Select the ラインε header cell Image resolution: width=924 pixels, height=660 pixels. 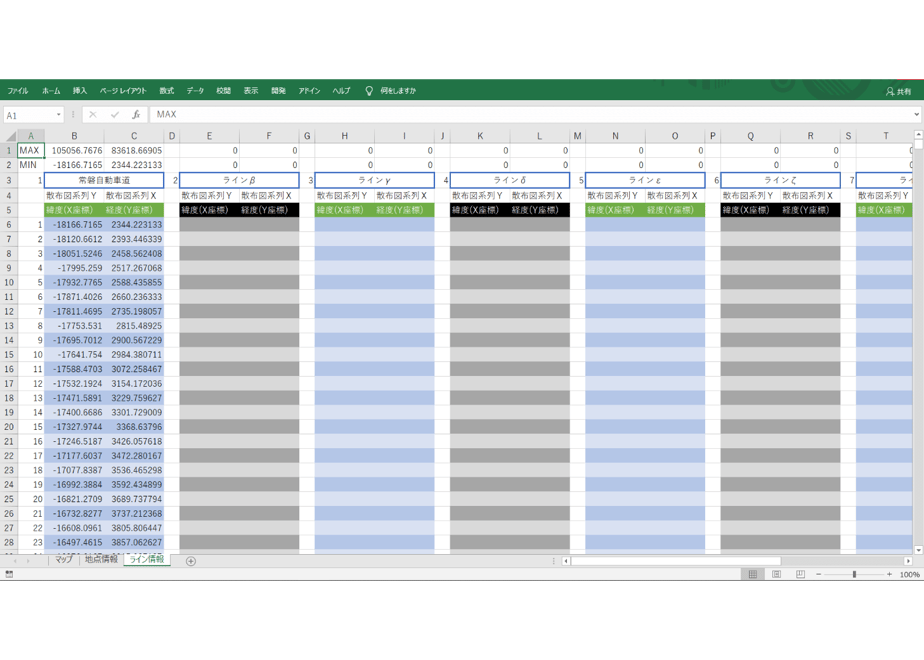click(x=645, y=180)
